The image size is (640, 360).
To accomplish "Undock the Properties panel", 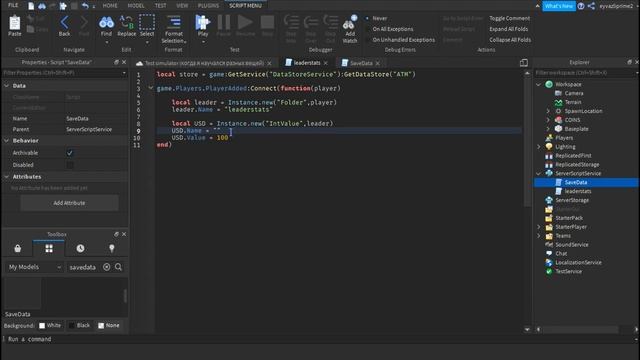I will (x=116, y=62).
